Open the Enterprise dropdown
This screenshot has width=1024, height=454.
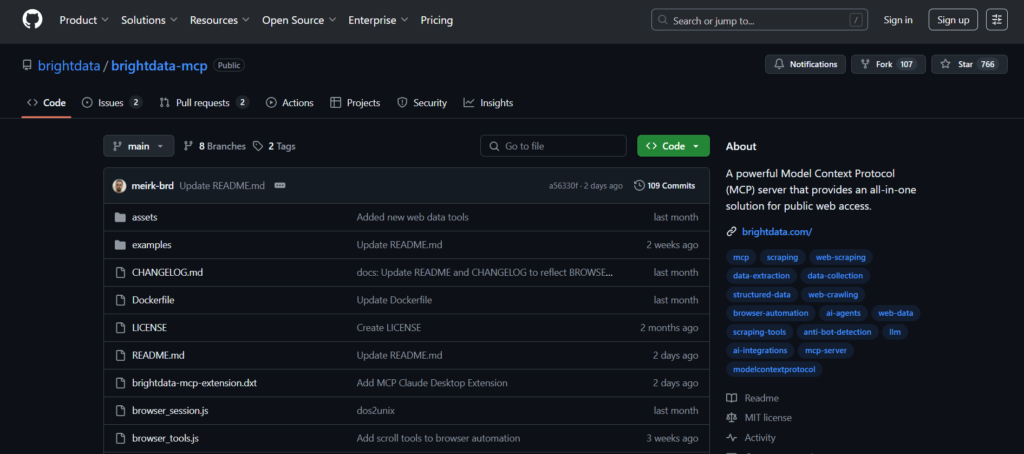378,20
